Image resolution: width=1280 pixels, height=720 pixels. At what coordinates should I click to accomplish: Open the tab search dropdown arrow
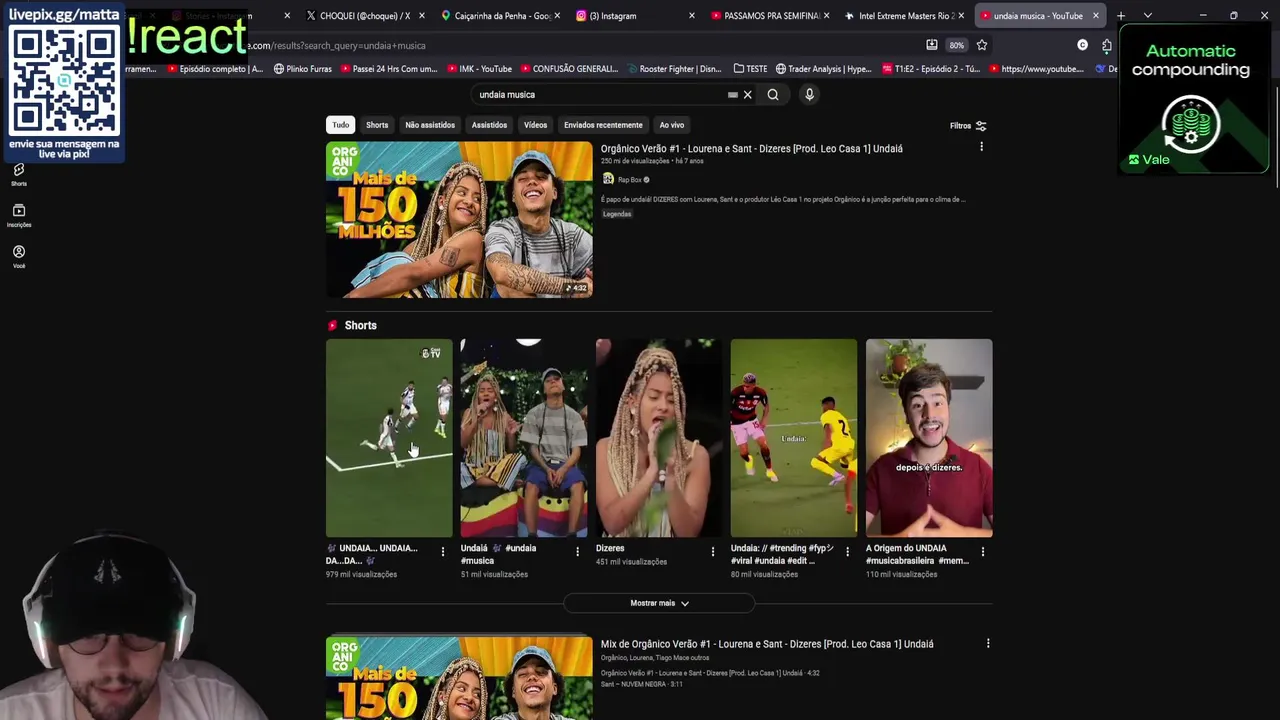[1147, 16]
